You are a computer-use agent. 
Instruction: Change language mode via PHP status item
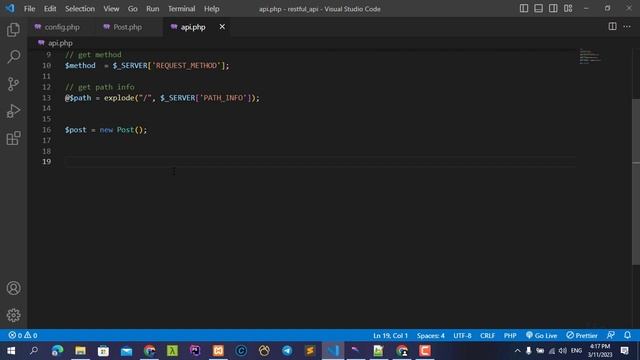pyautogui.click(x=510, y=336)
